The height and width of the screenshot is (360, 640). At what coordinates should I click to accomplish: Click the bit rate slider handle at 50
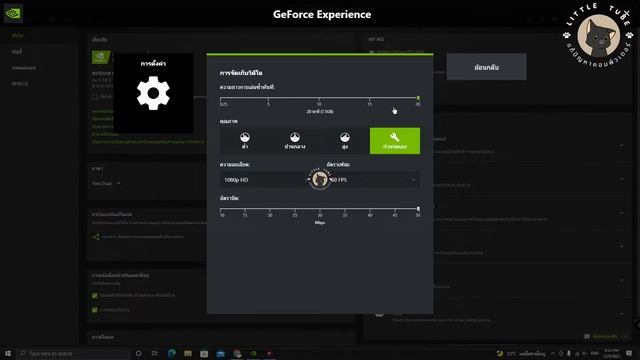coord(418,209)
